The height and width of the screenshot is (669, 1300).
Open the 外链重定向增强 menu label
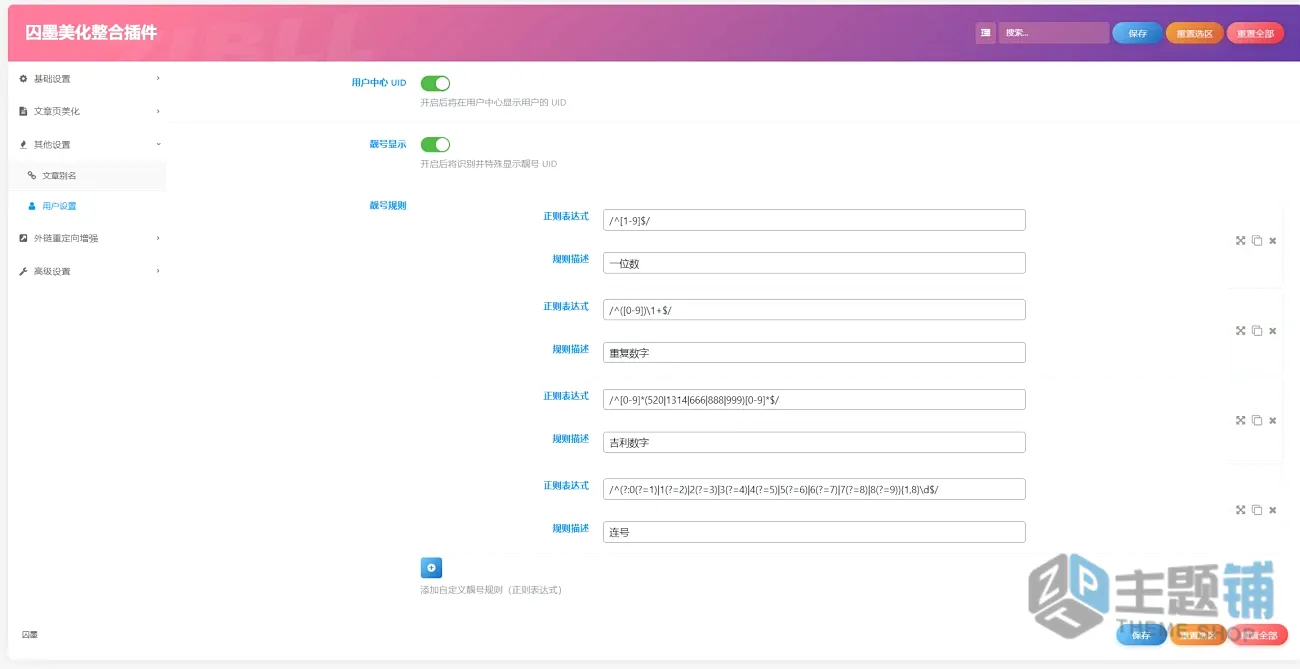click(x=66, y=239)
